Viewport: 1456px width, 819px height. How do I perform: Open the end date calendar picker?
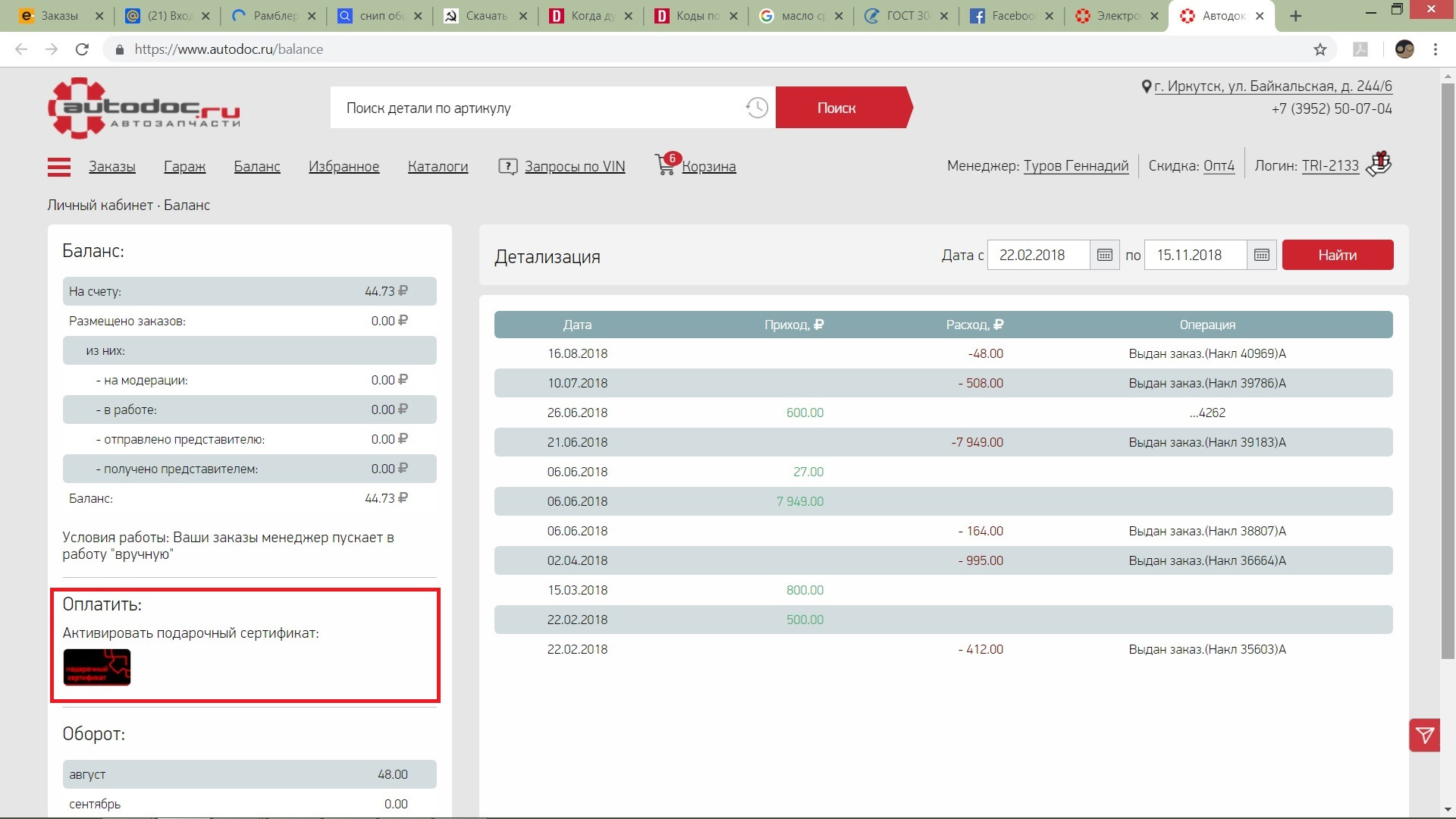click(1261, 256)
